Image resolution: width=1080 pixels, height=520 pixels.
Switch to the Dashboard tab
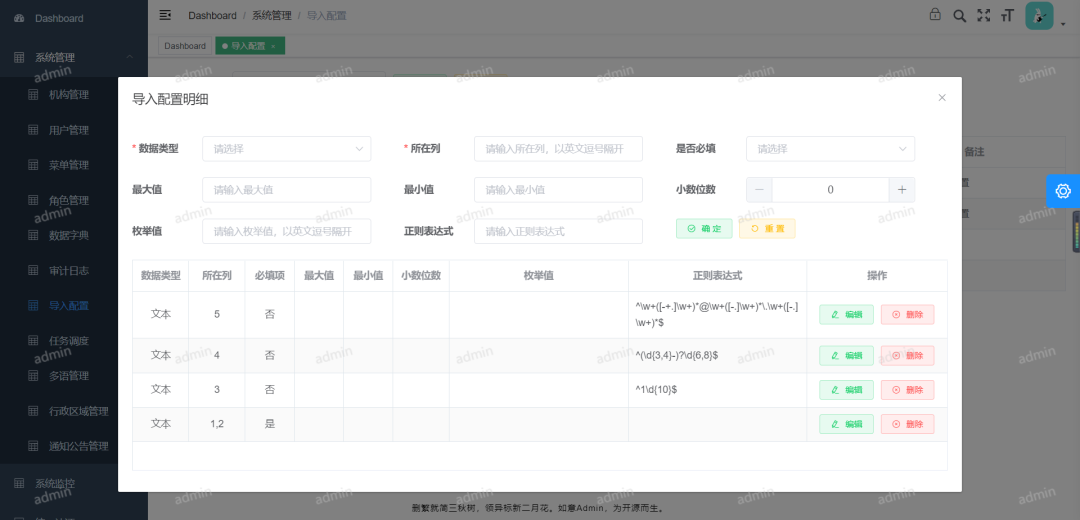pos(185,46)
